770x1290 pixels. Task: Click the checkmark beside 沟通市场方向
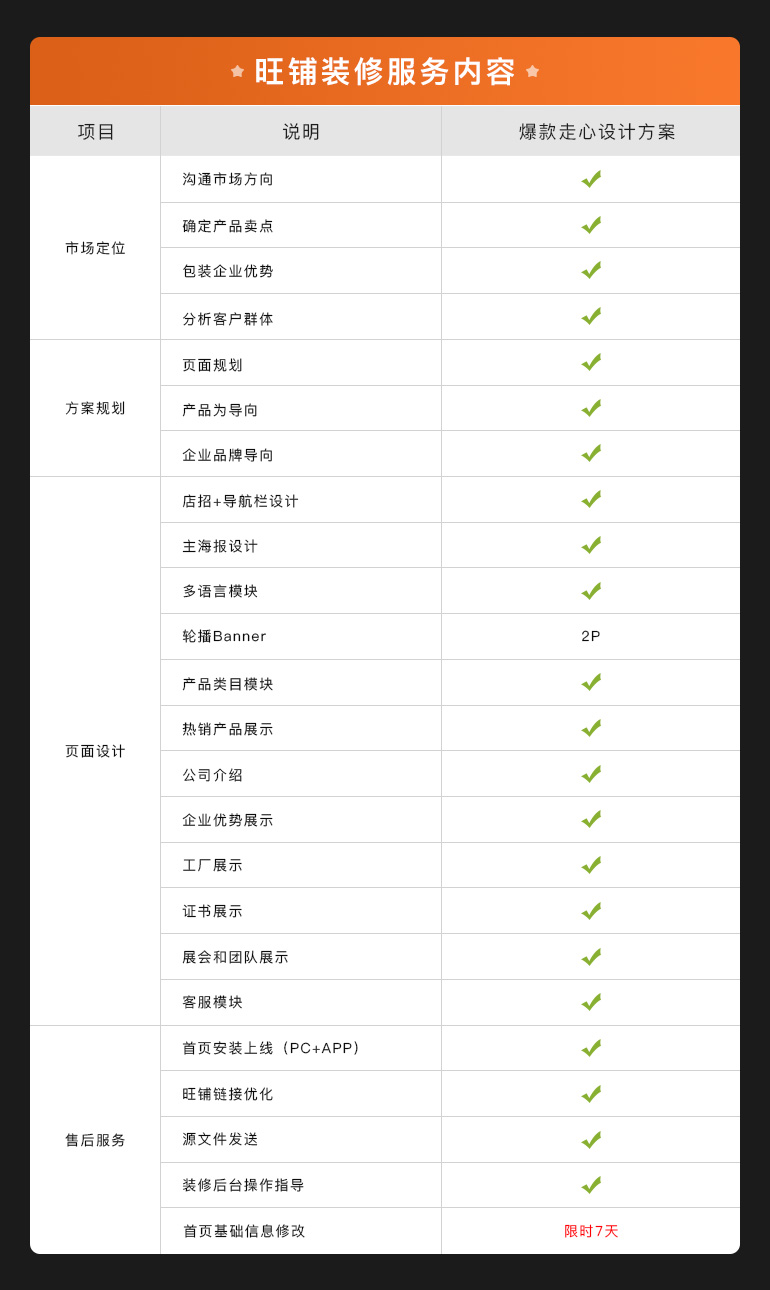click(591, 179)
